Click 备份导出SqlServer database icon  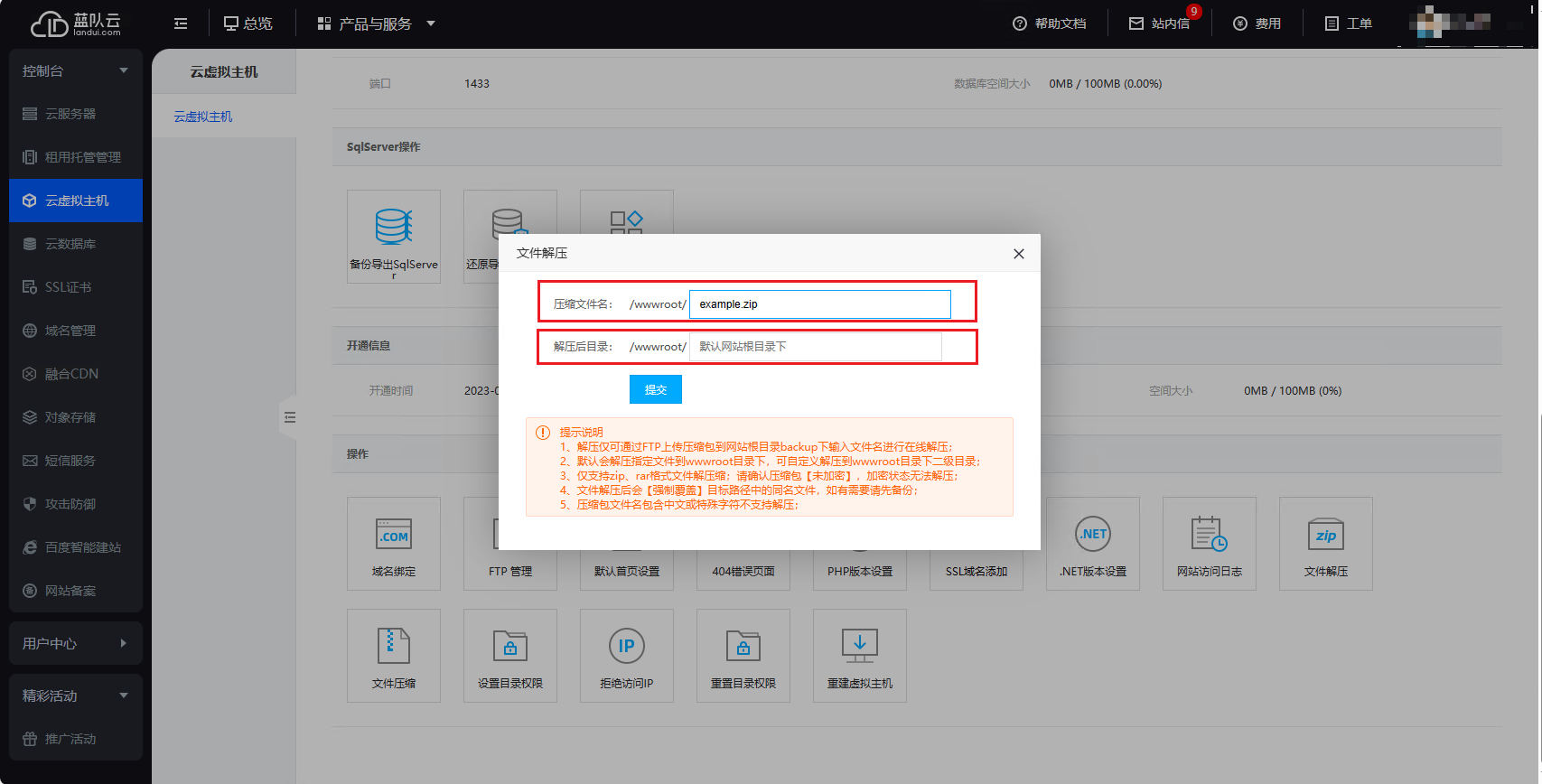[x=393, y=228]
